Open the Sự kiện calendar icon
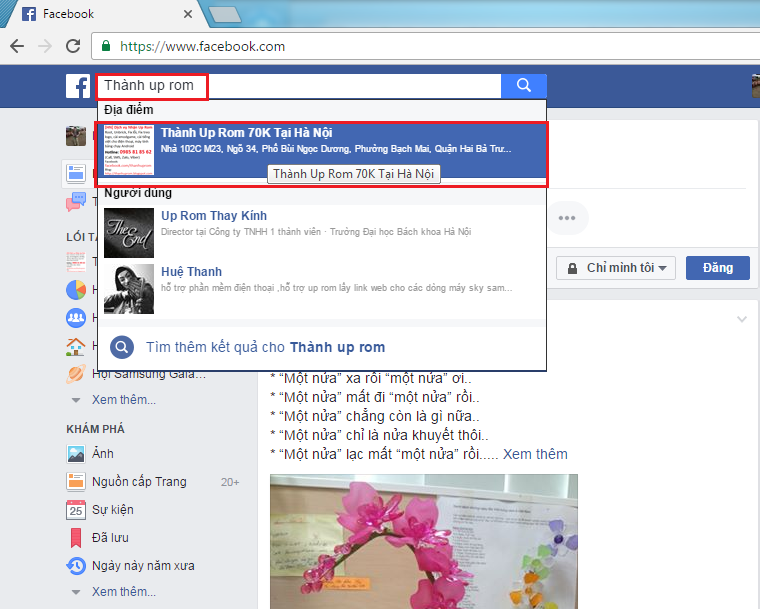 click(x=76, y=510)
